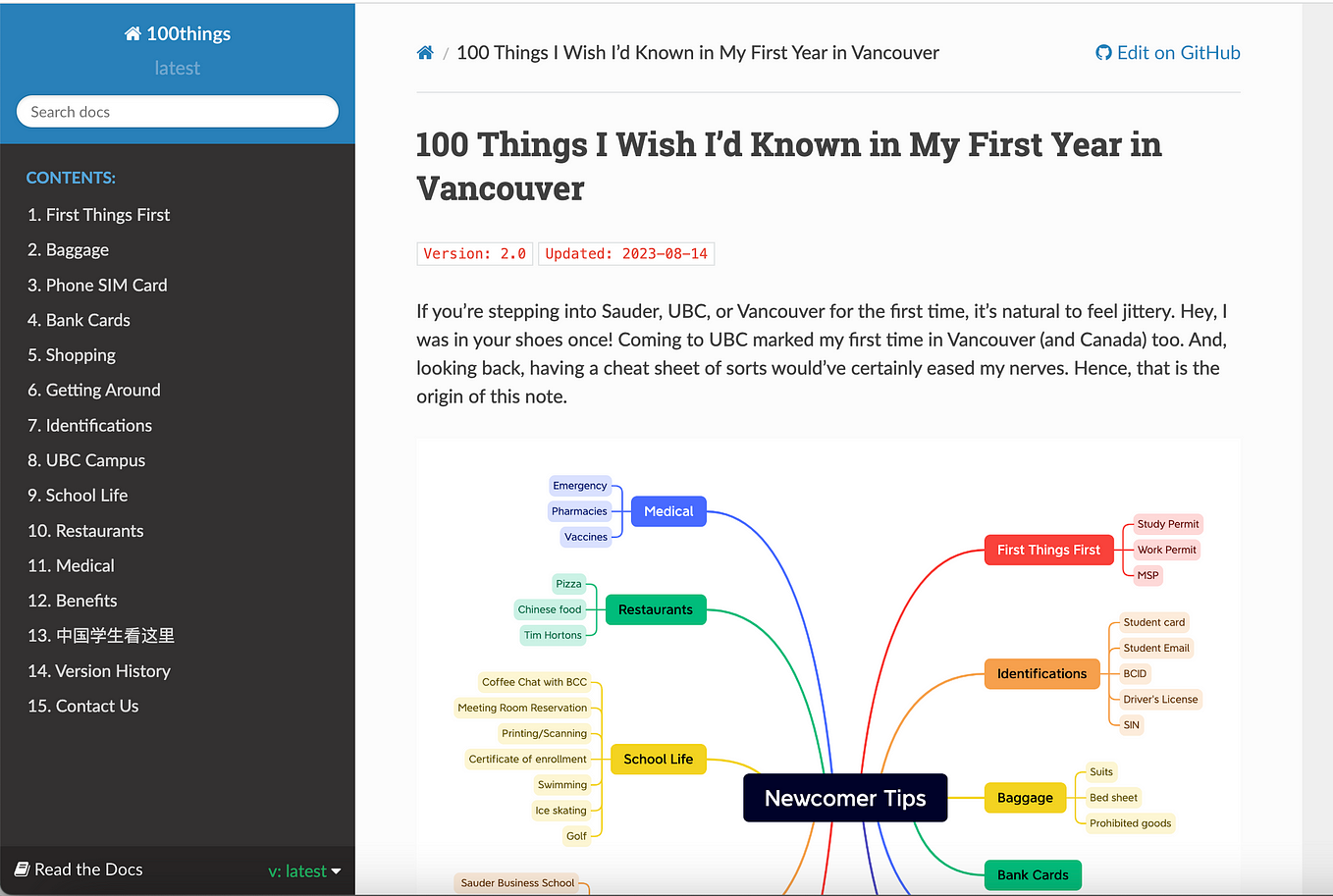Click the Study Permit leaf node
Screen dimensions: 1333x896
point(1168,524)
